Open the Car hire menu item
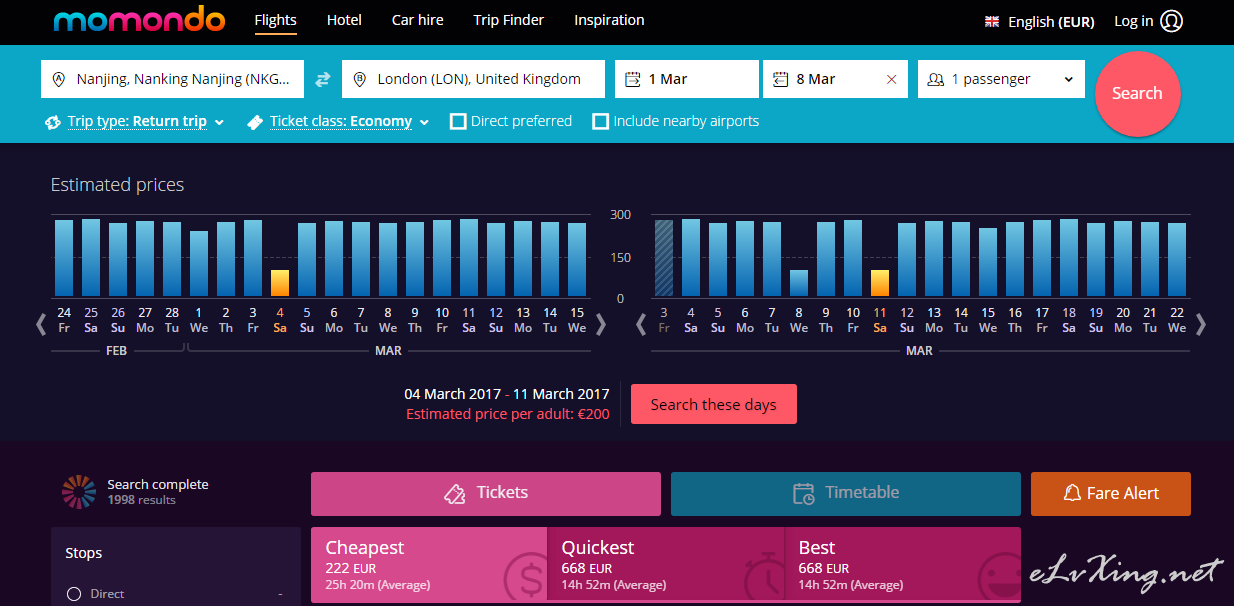This screenshot has height=606, width=1234. tap(418, 20)
